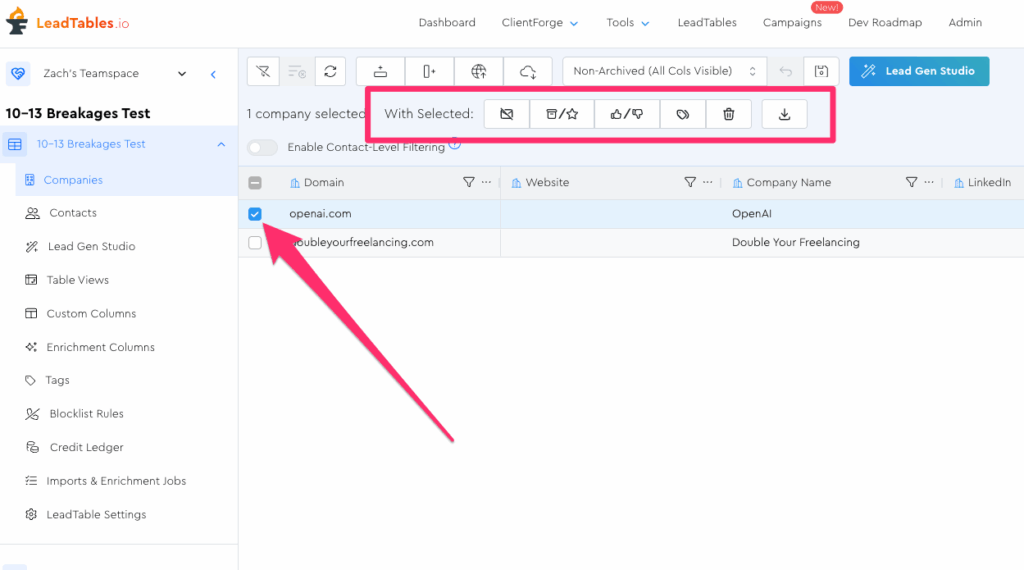
Task: Click the clear filters icon in toolbar
Action: [263, 71]
